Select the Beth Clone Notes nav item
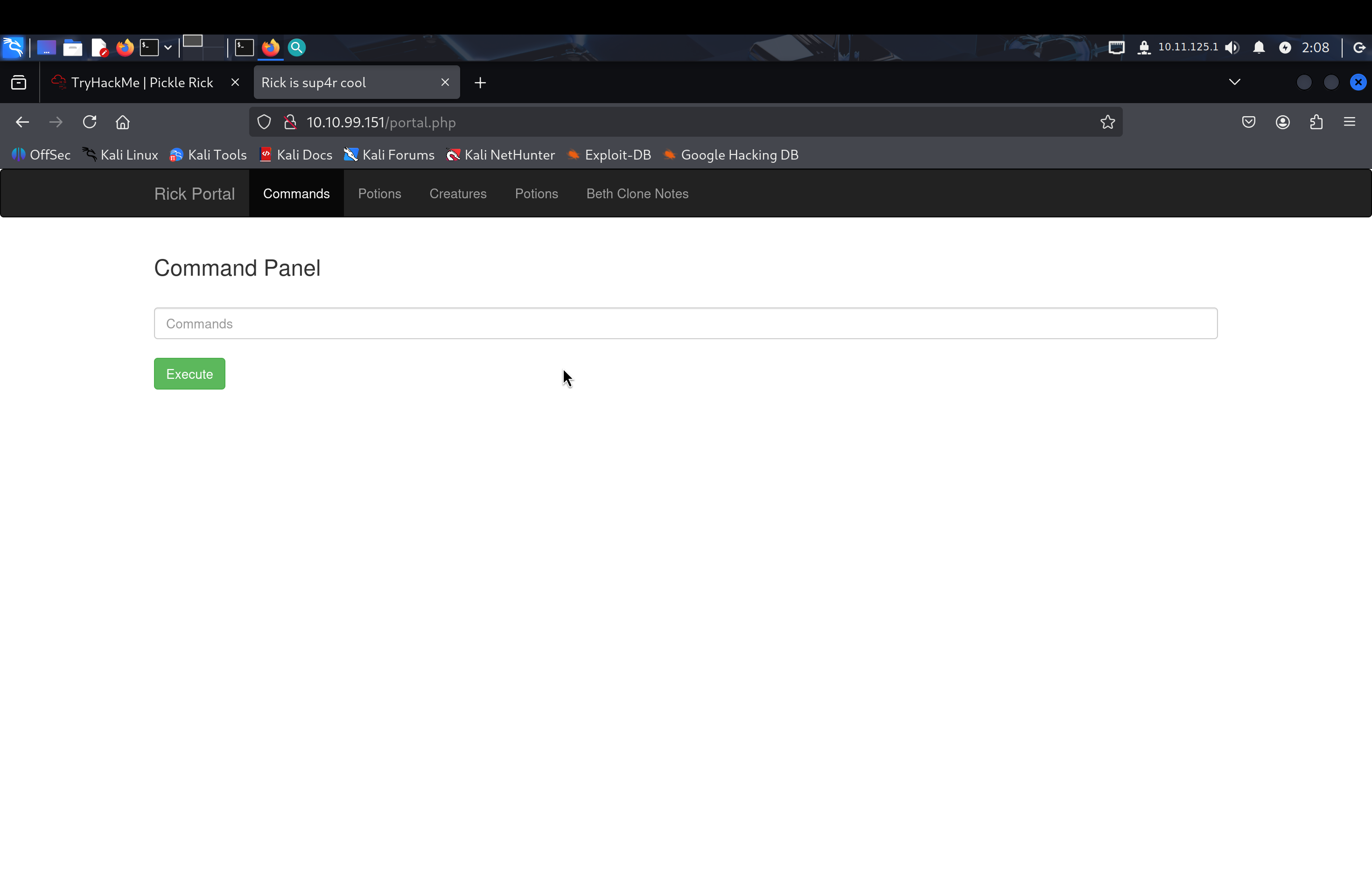Screen dimensions: 1372x892 point(637,194)
